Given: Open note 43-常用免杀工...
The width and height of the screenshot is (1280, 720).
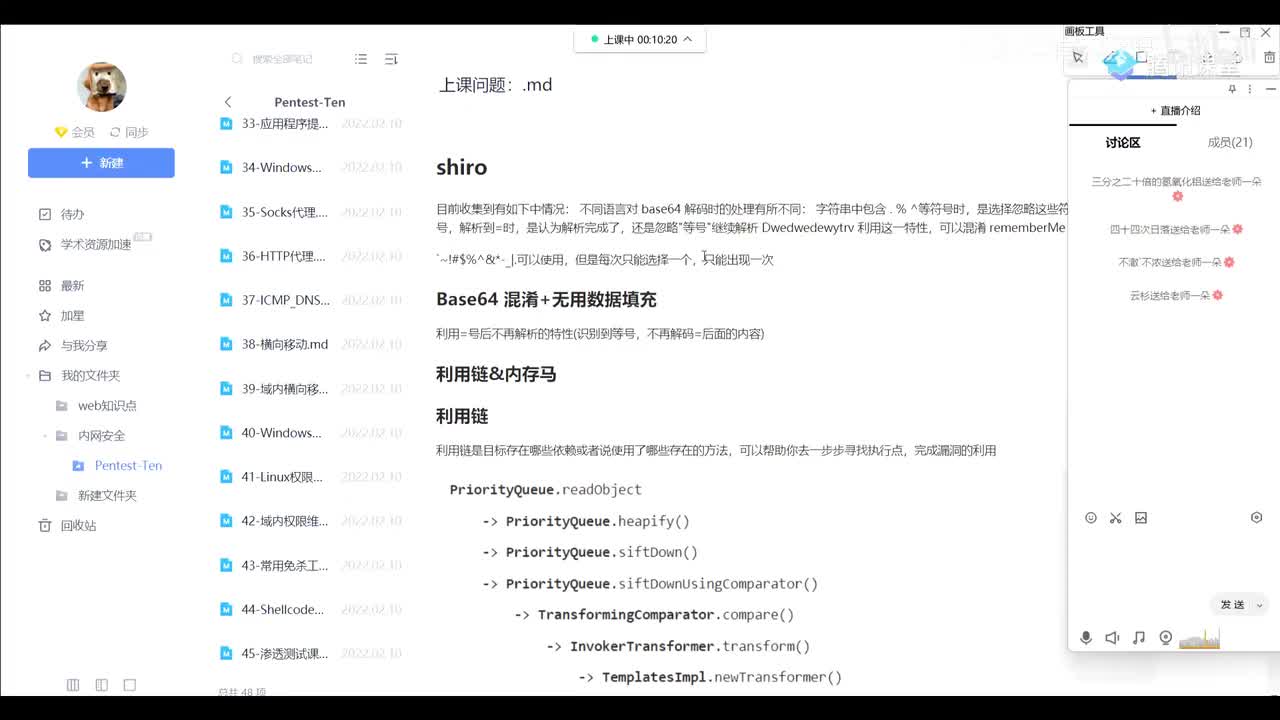Looking at the screenshot, I should [310, 565].
